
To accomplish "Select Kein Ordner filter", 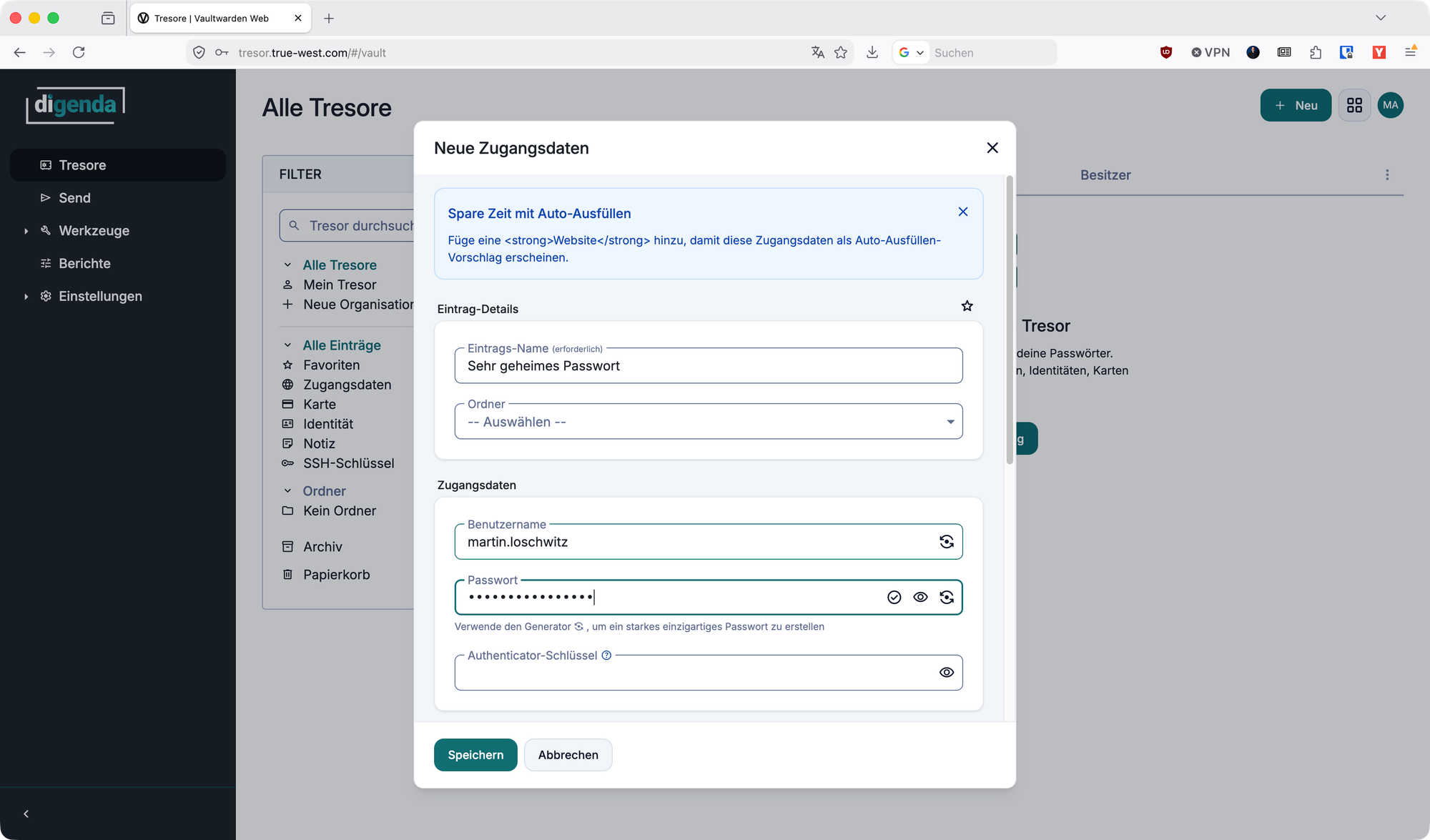I will (x=339, y=511).
